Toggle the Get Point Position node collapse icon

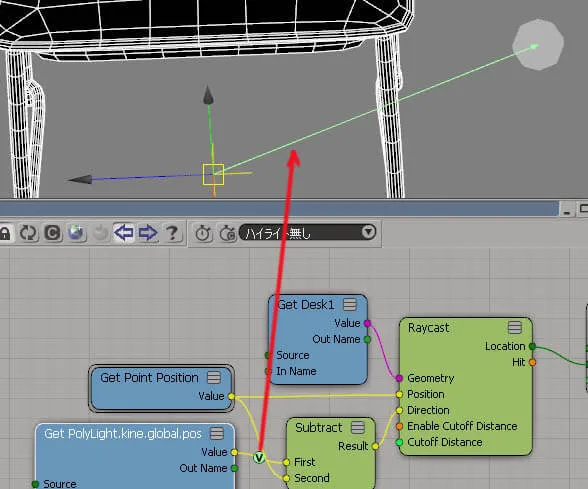pos(214,377)
